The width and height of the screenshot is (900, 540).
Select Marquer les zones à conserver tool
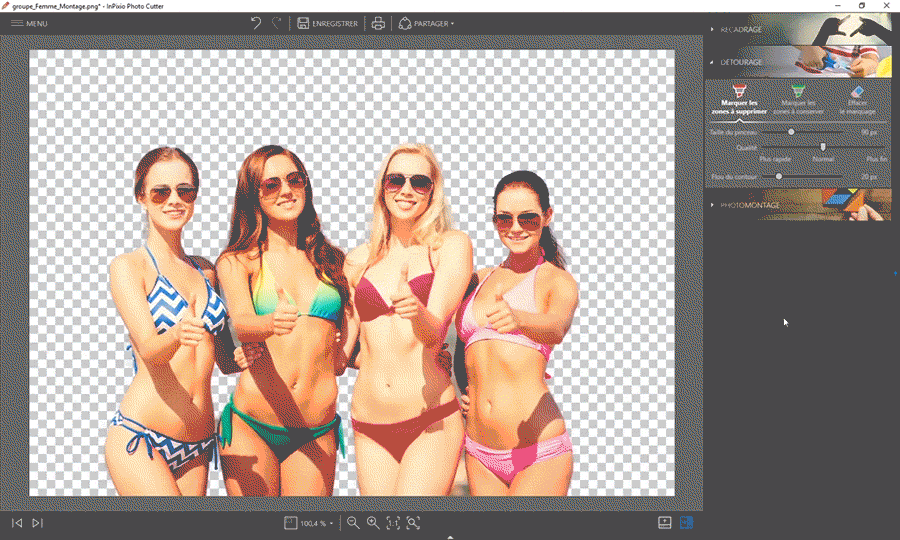[797, 99]
